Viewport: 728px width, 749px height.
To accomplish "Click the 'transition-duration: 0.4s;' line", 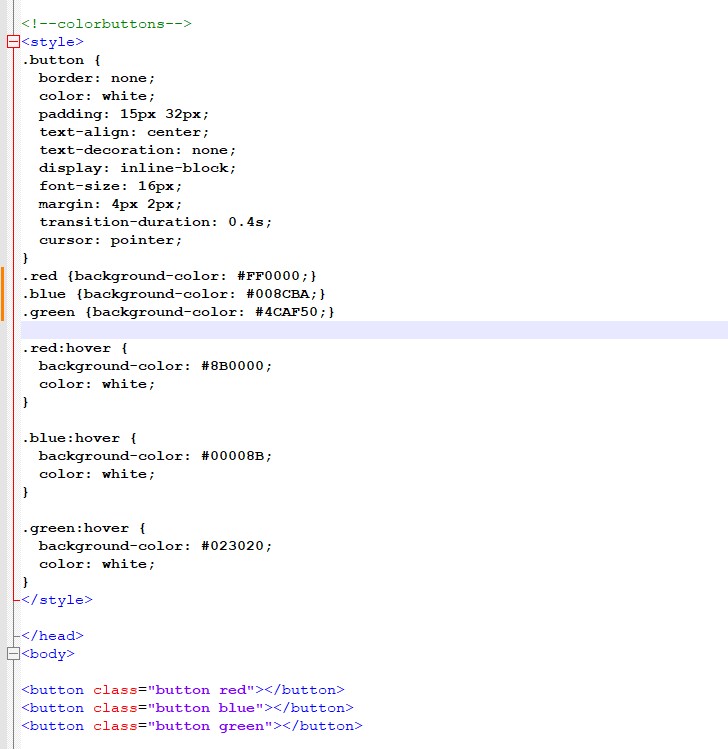I will click(155, 222).
